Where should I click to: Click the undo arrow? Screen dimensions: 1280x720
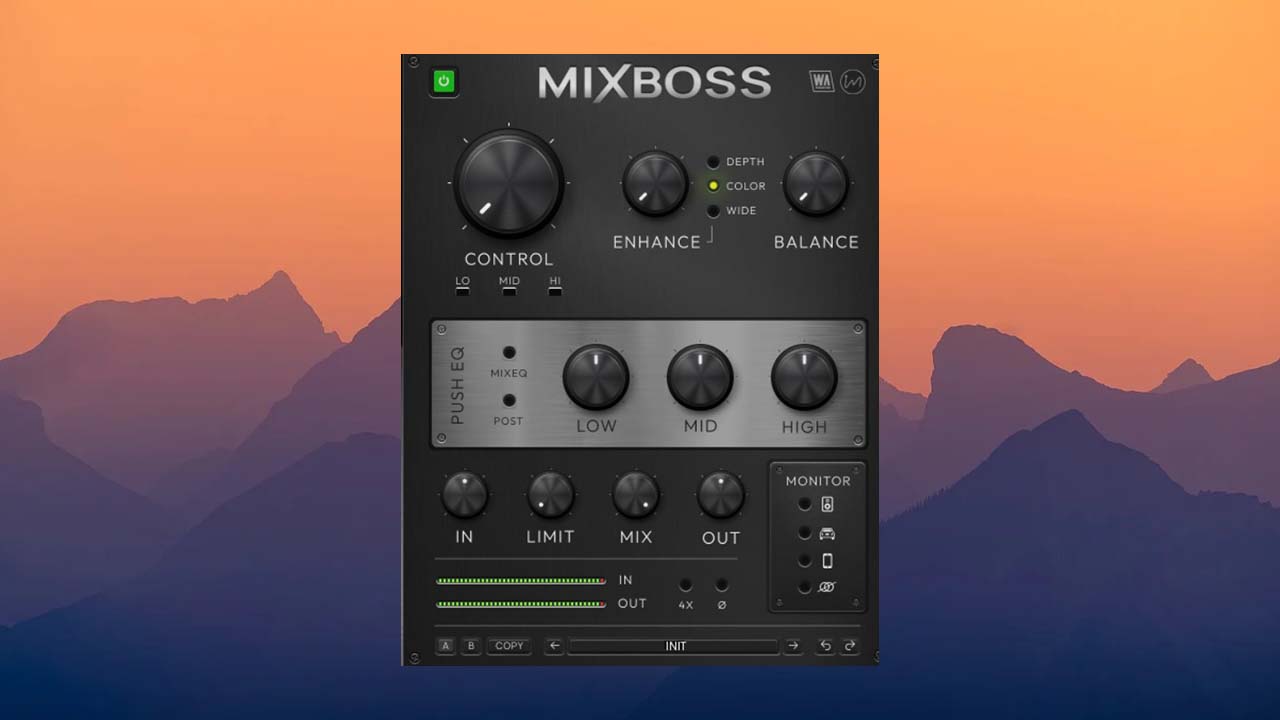[824, 646]
